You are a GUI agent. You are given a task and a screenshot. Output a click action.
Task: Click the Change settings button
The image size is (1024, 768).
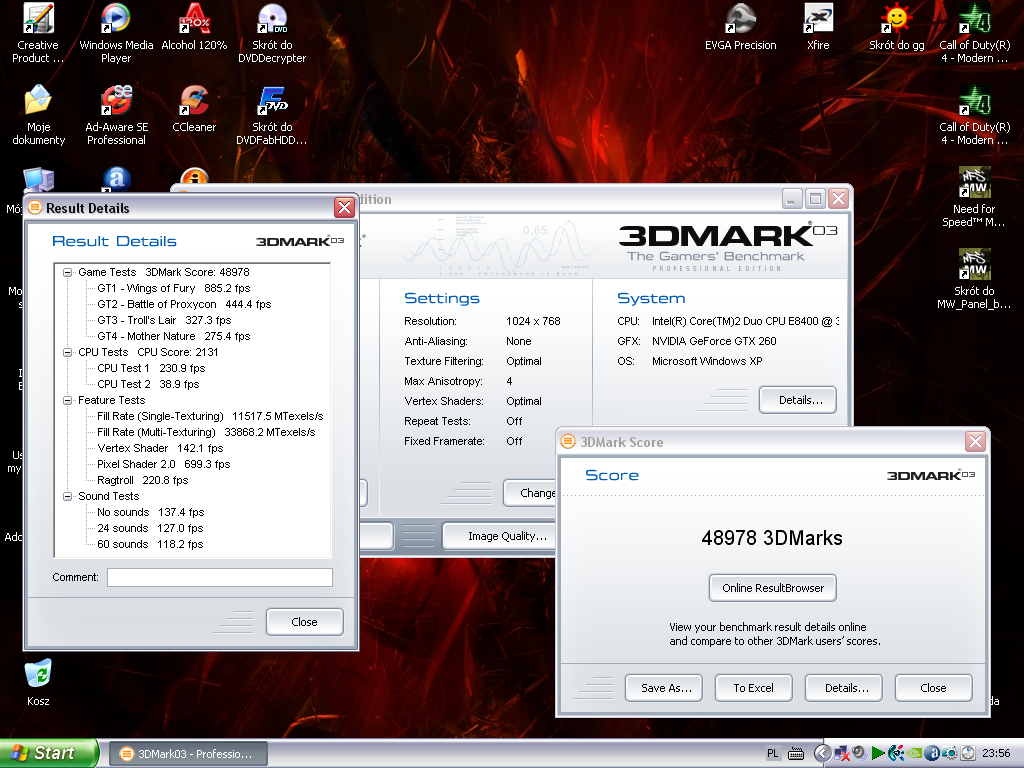(x=530, y=493)
